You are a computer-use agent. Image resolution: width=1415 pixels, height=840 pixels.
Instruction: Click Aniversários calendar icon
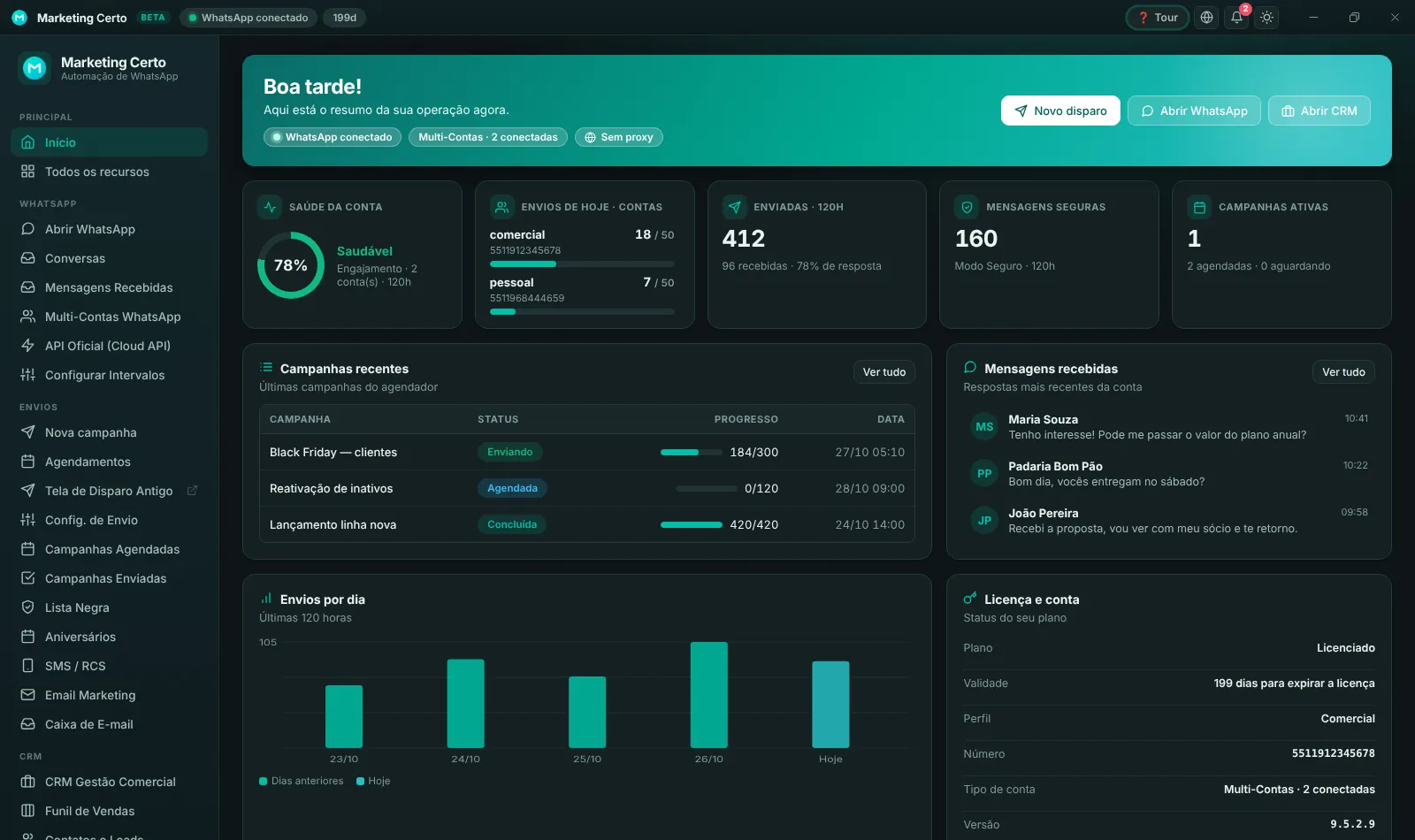pyautogui.click(x=27, y=637)
